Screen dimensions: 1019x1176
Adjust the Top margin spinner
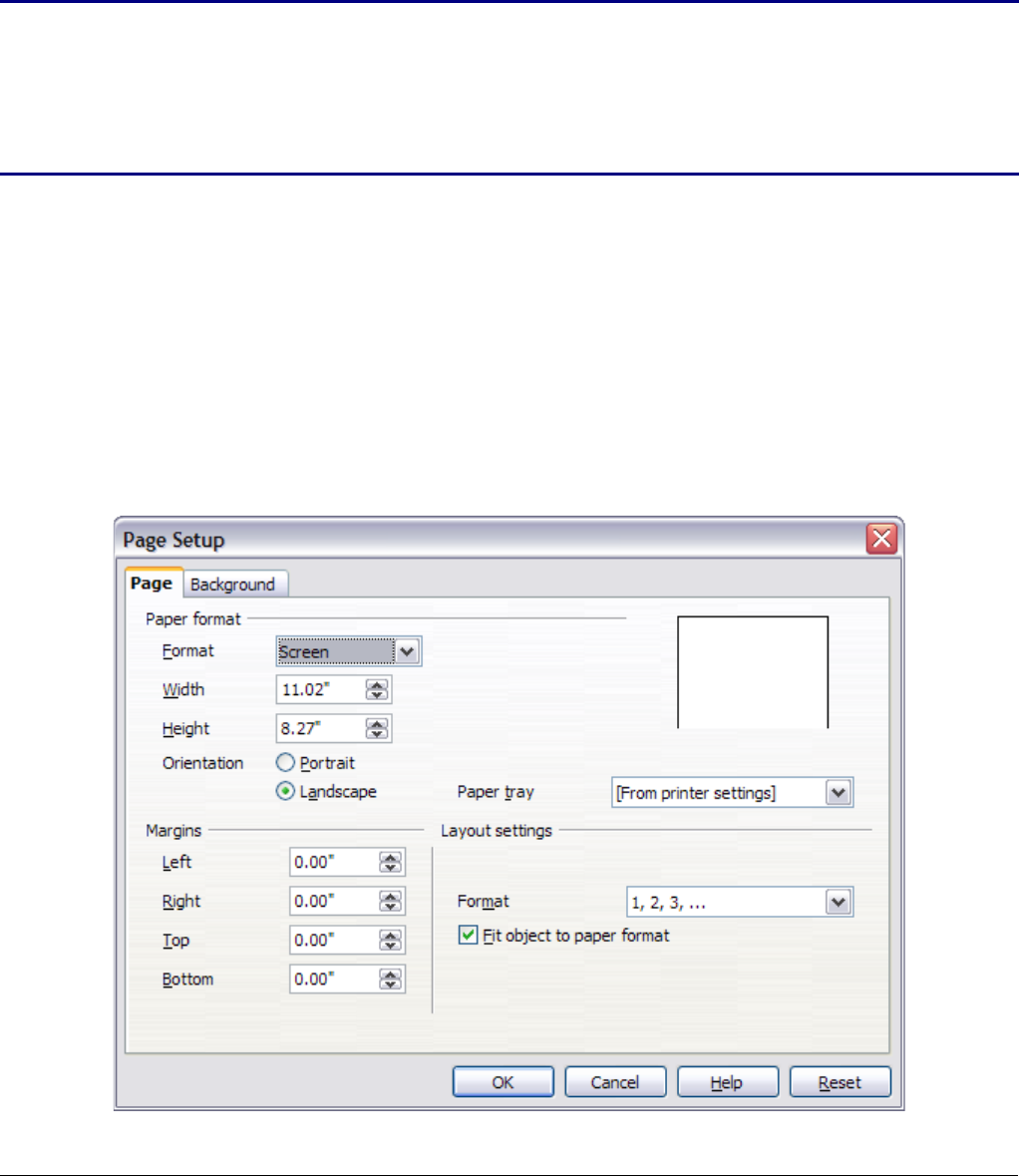point(391,941)
